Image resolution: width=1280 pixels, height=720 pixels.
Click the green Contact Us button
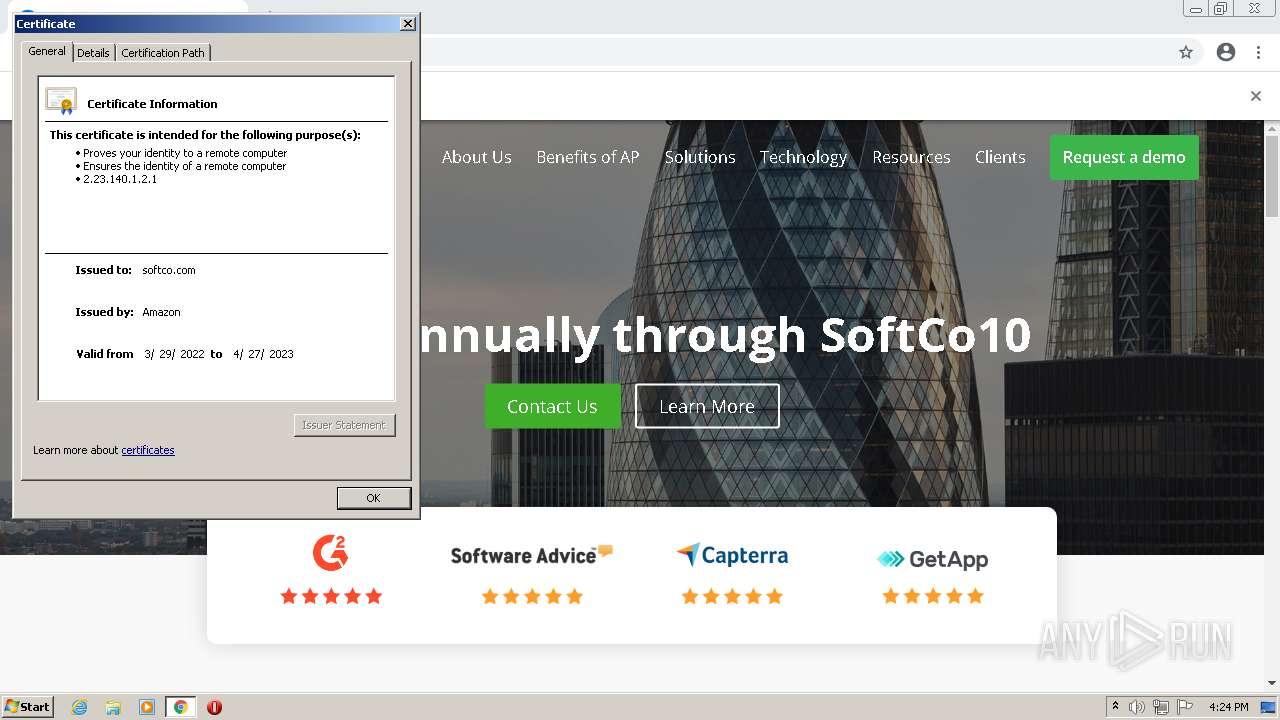pos(552,406)
